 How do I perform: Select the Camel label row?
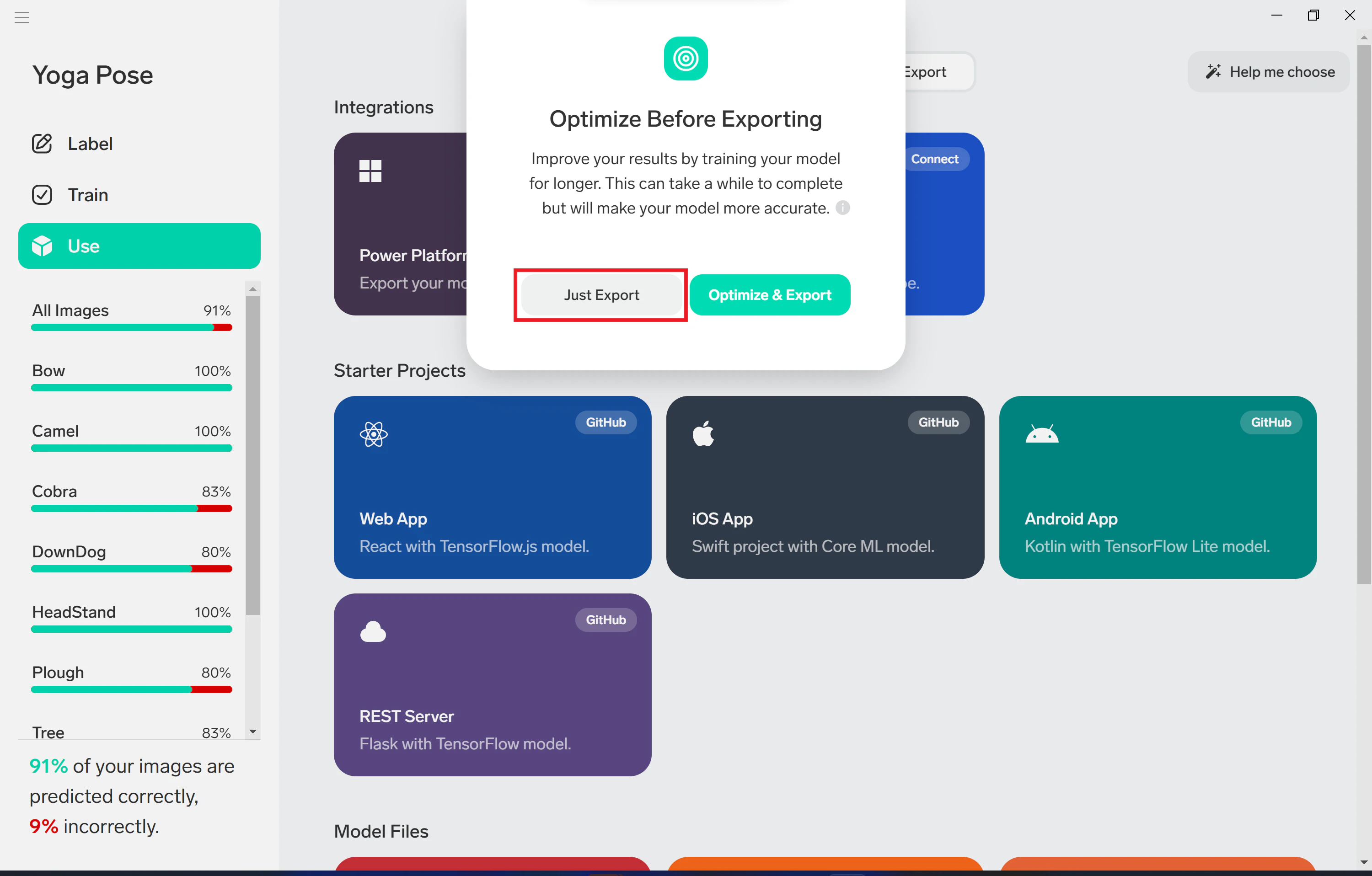132,437
